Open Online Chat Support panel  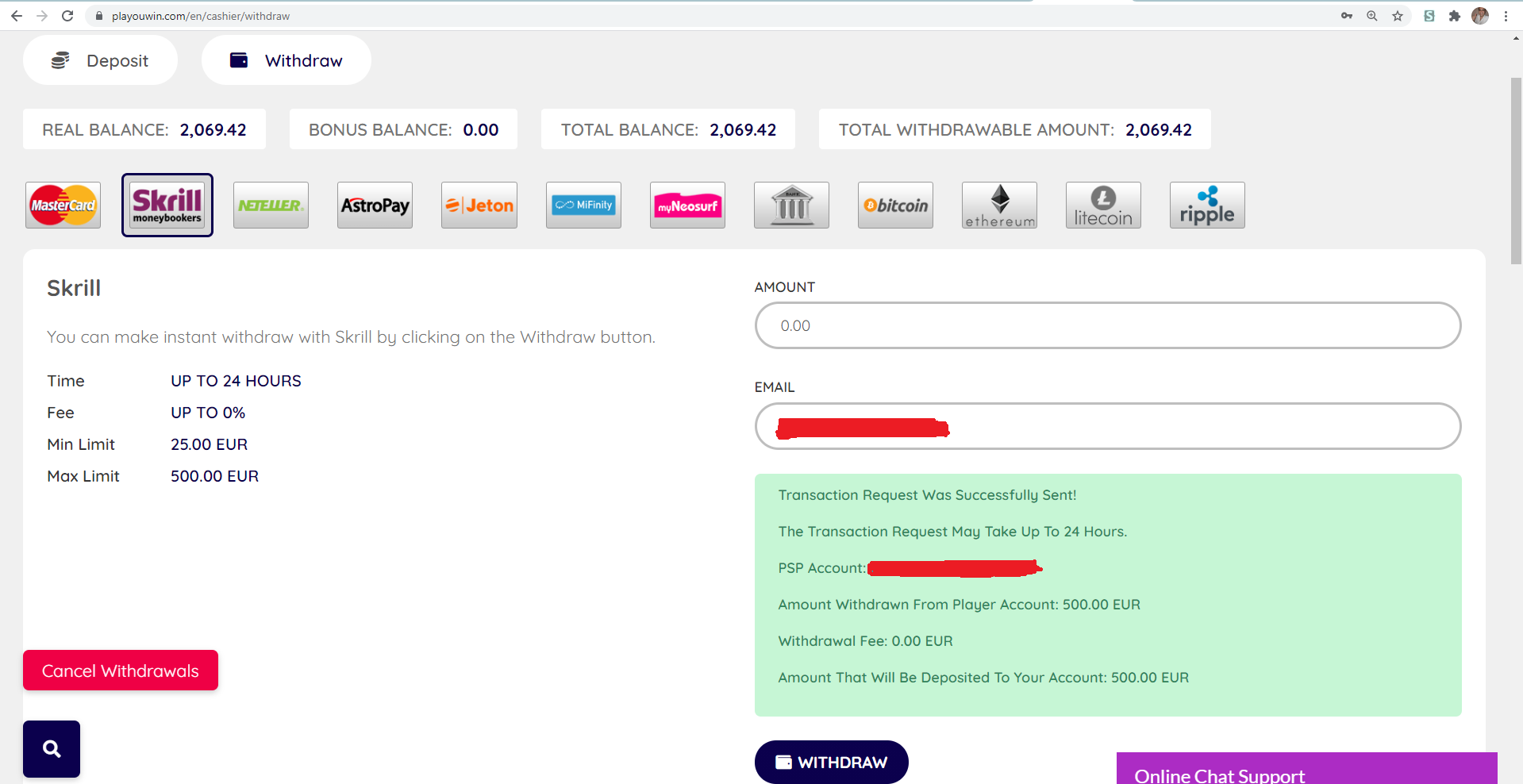(1307, 768)
